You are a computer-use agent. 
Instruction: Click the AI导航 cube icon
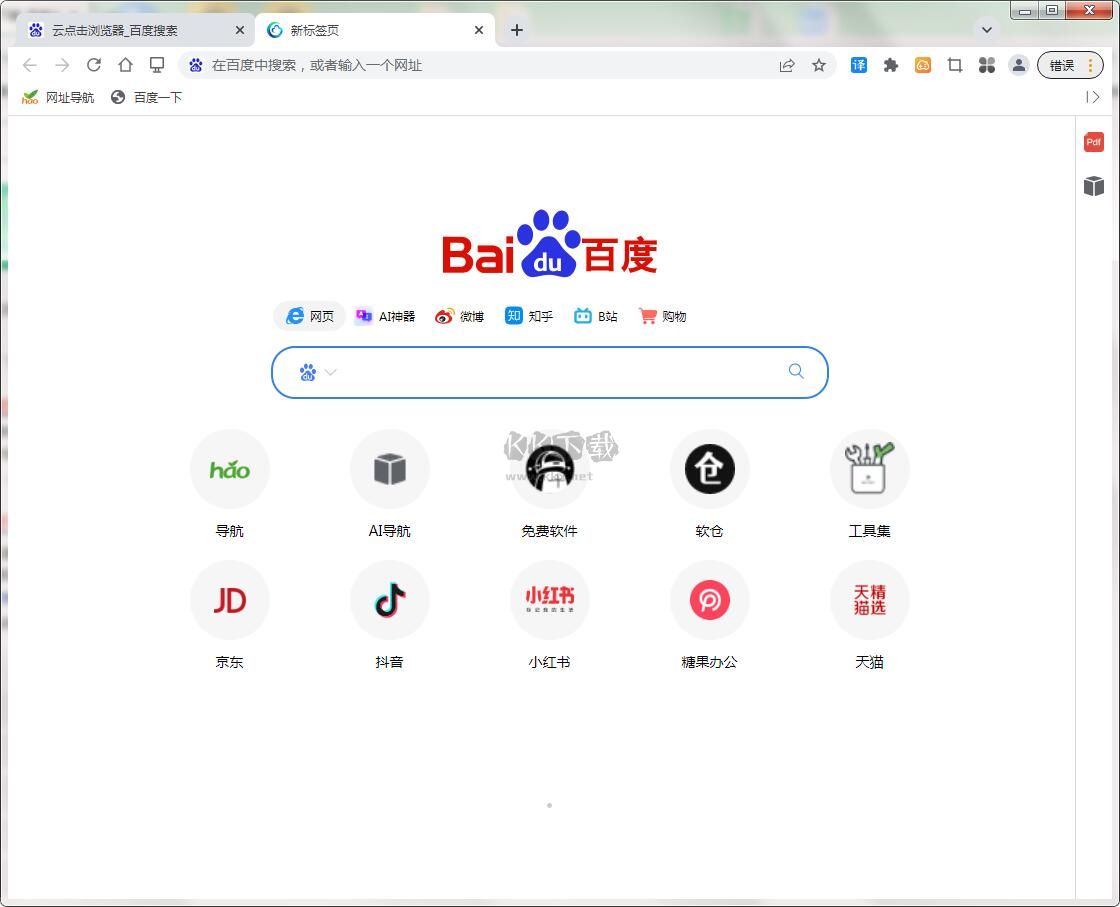[x=390, y=469]
